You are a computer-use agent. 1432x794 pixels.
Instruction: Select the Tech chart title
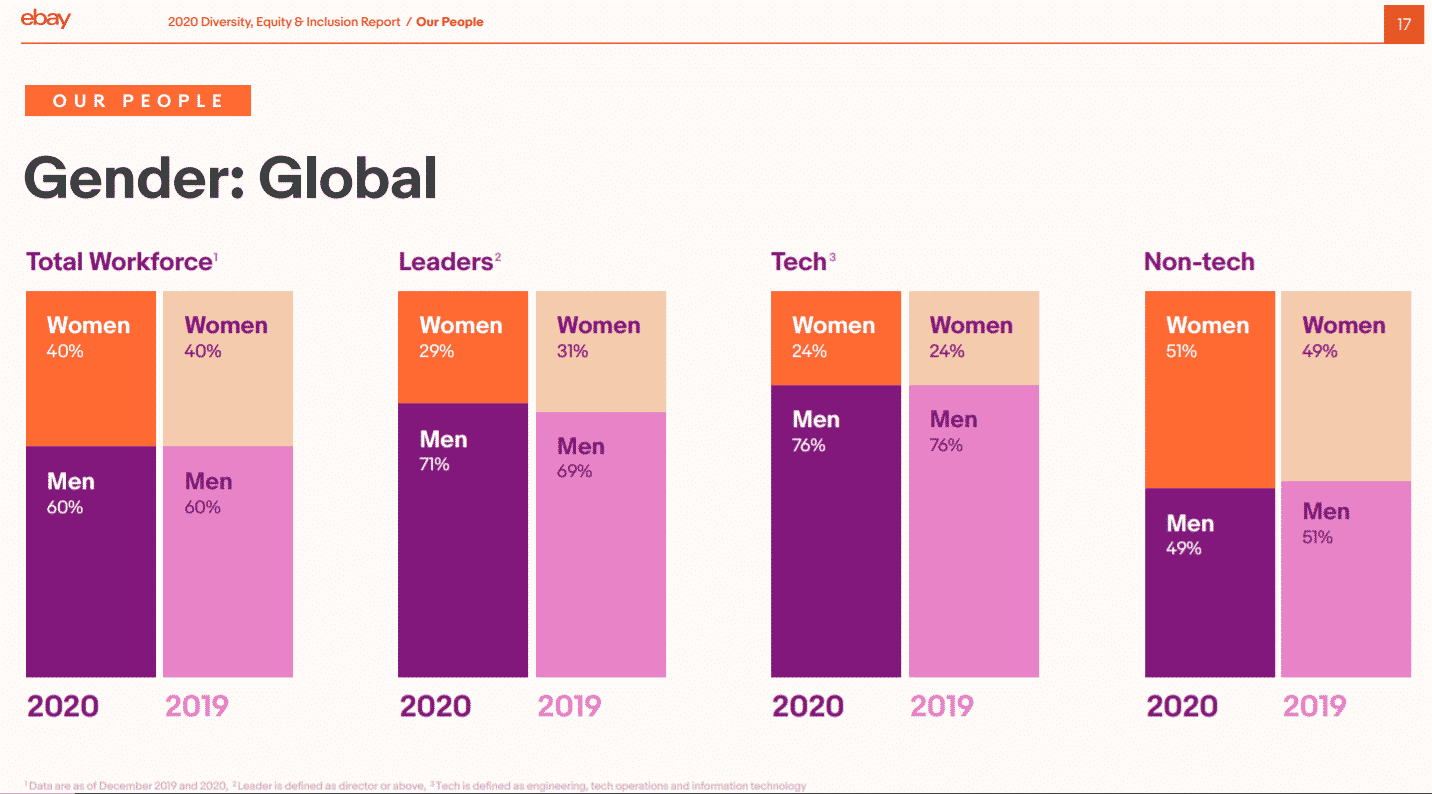coord(799,262)
